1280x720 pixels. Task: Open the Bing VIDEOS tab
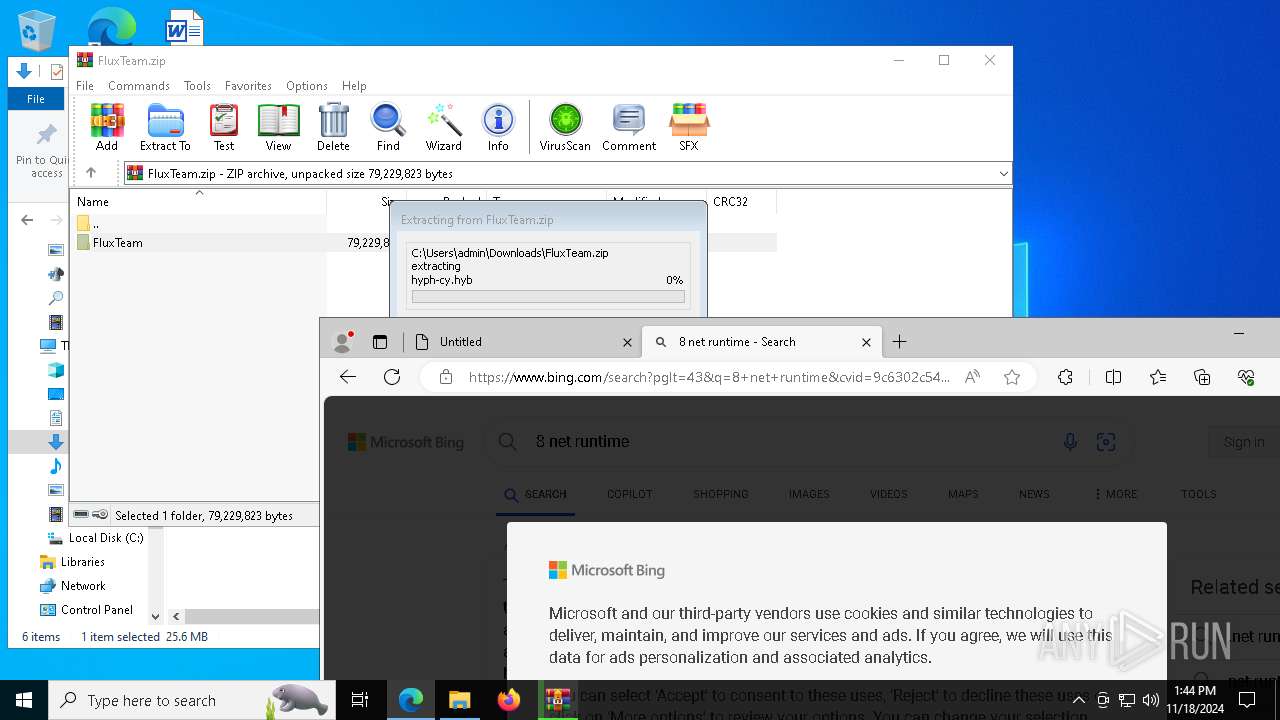coord(888,494)
